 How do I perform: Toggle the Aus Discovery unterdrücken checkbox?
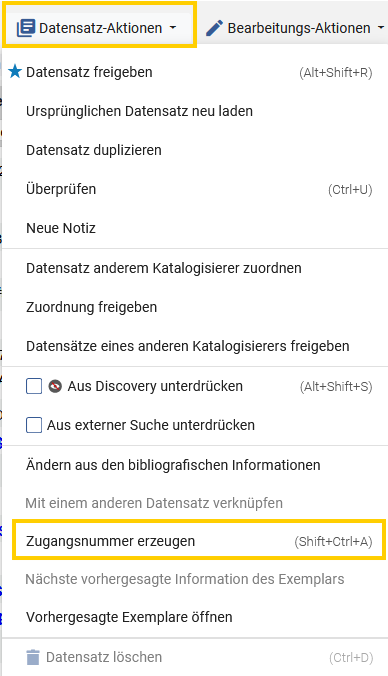pos(34,386)
